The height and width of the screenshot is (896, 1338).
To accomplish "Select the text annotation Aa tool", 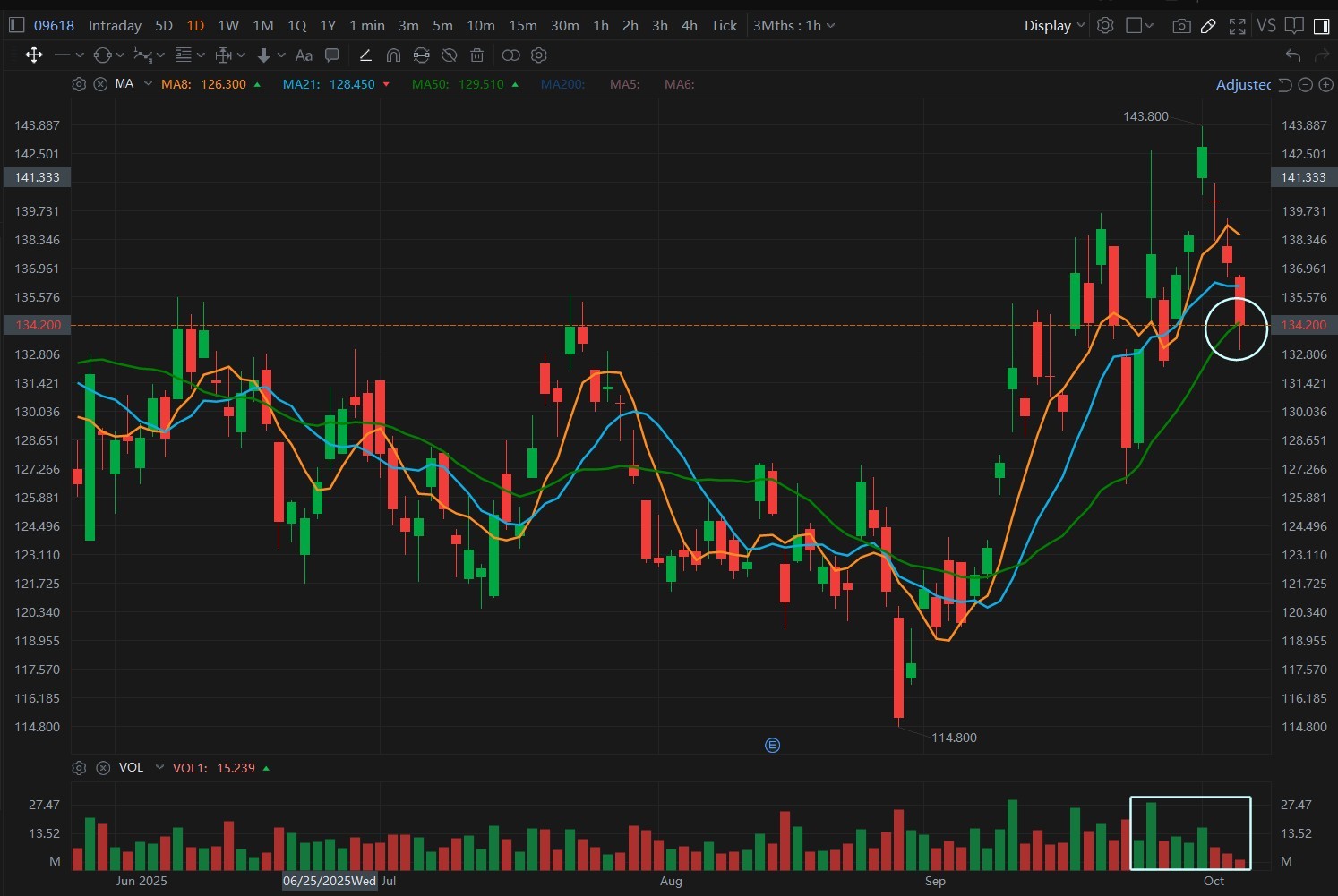I will 304,55.
